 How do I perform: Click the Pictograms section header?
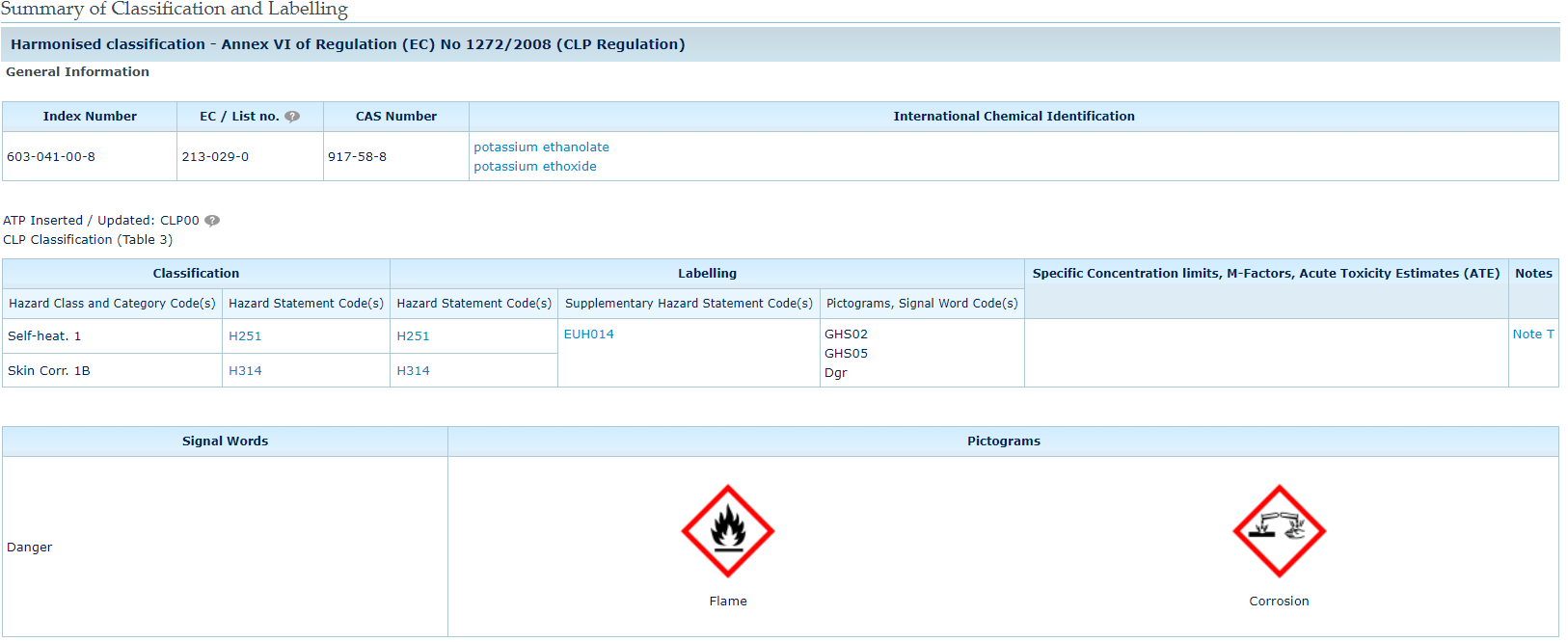coord(1004,441)
